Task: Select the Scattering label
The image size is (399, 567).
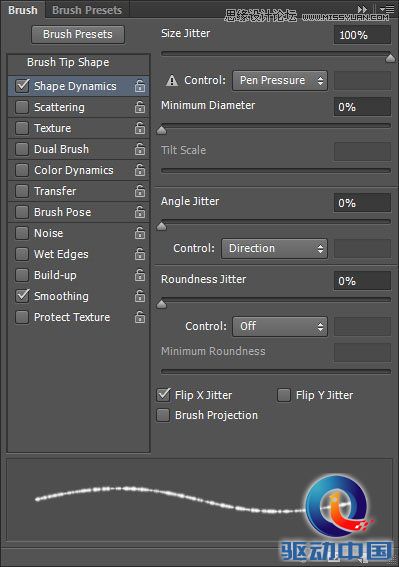Action: click(59, 107)
